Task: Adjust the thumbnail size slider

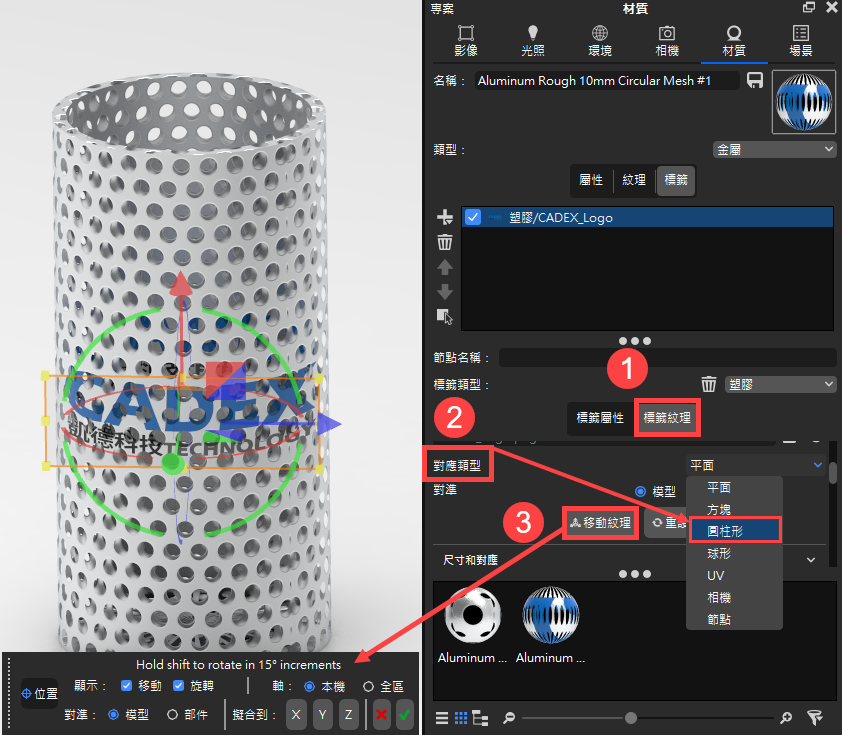Action: 631,718
